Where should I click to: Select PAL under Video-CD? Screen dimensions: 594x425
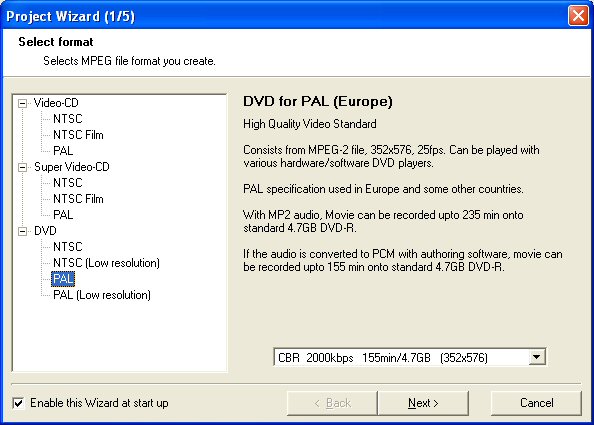click(x=63, y=151)
